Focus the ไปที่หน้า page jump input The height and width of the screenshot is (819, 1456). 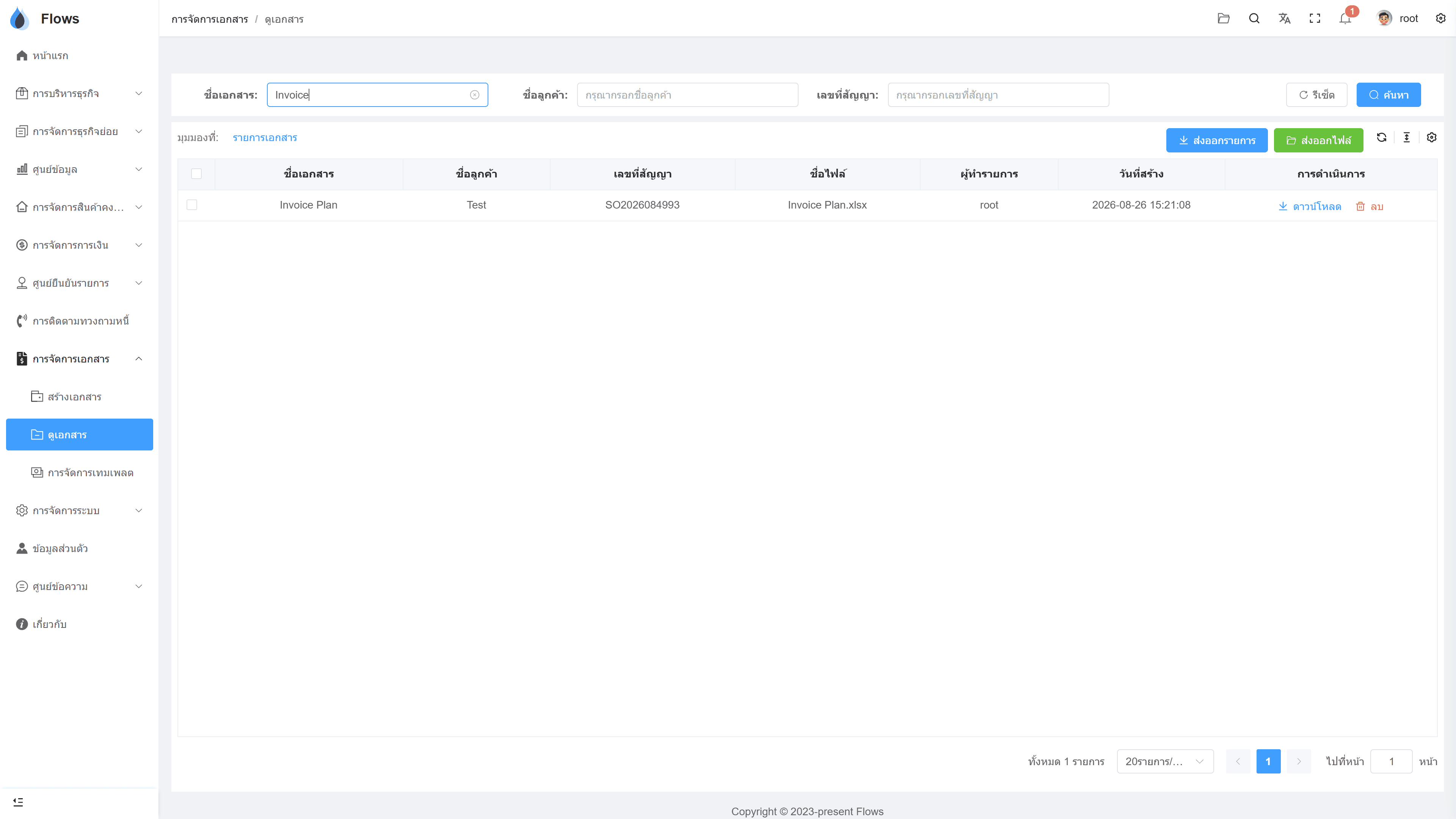[x=1391, y=761]
